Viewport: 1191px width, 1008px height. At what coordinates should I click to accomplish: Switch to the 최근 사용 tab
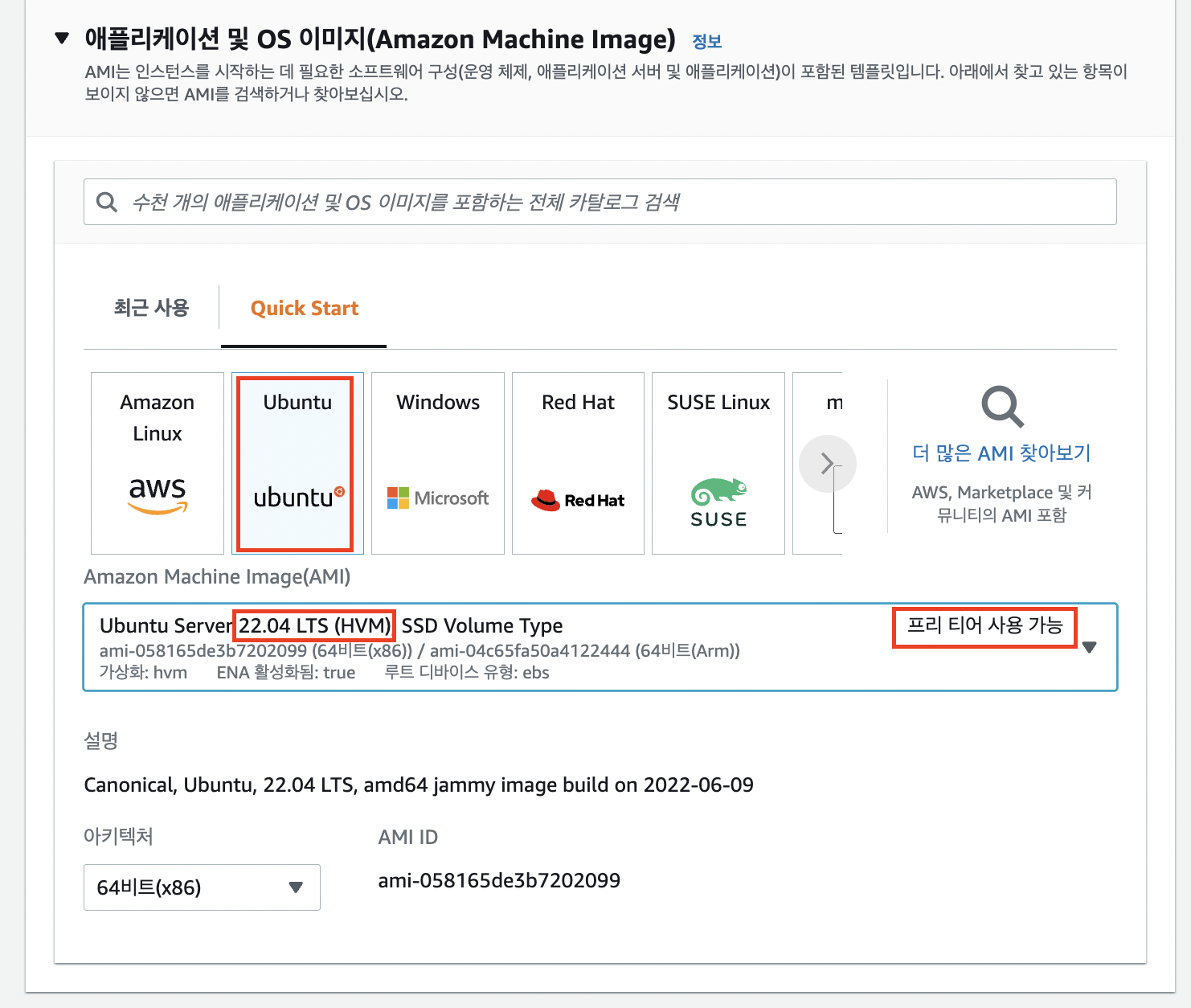pos(151,308)
